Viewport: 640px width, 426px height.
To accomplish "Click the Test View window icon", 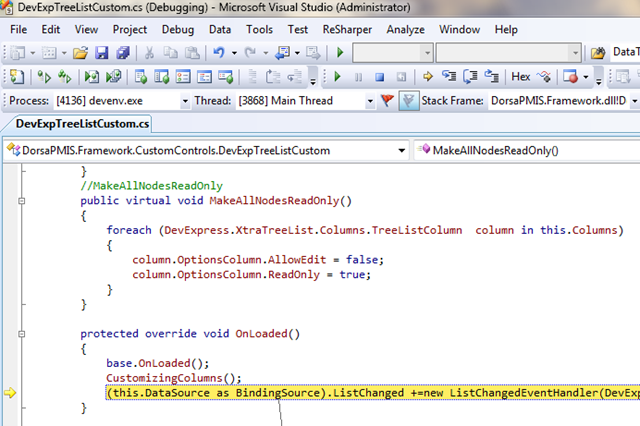I will pyautogui.click(x=141, y=77).
